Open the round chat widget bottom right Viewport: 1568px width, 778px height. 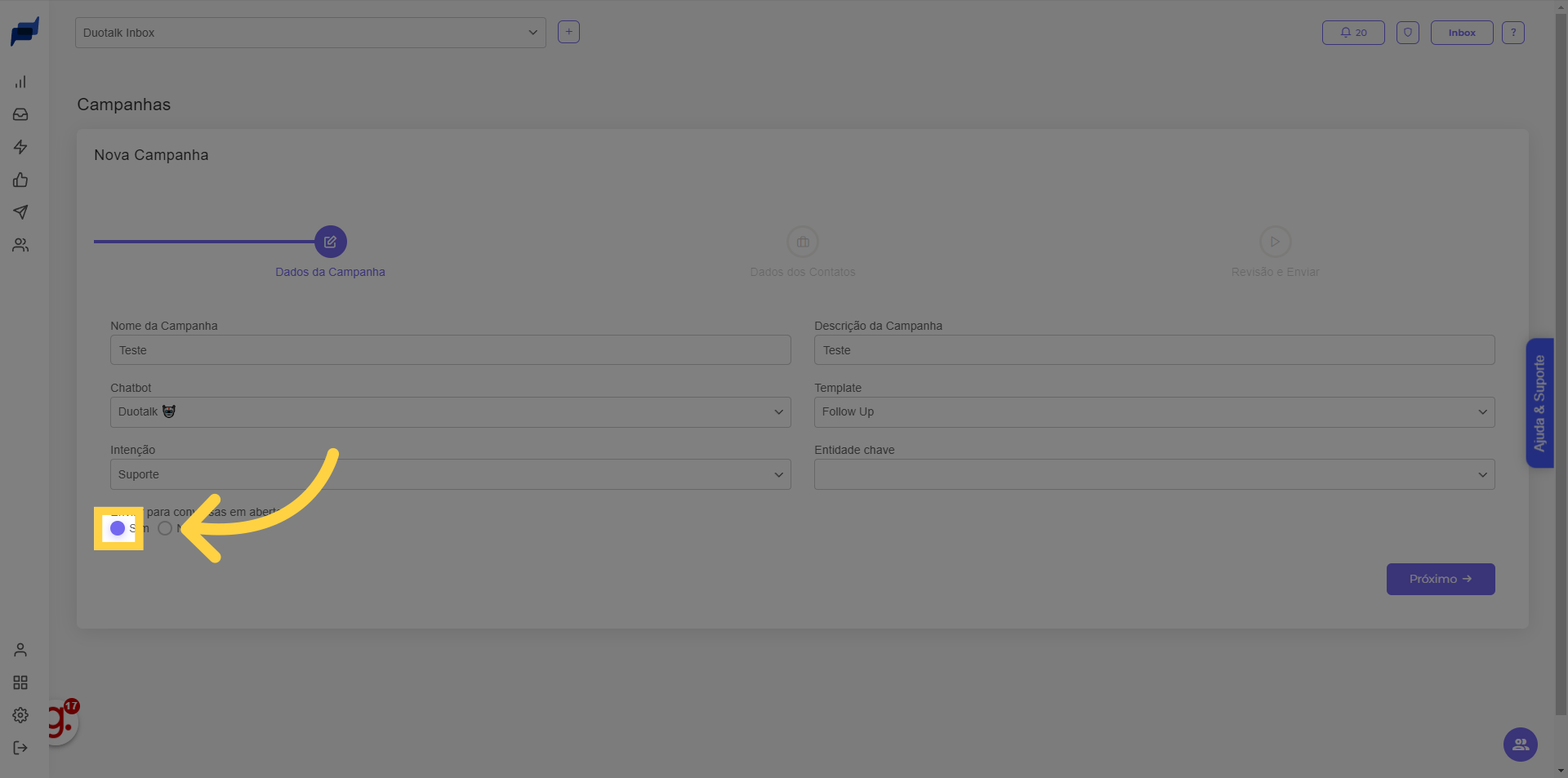(x=1520, y=745)
